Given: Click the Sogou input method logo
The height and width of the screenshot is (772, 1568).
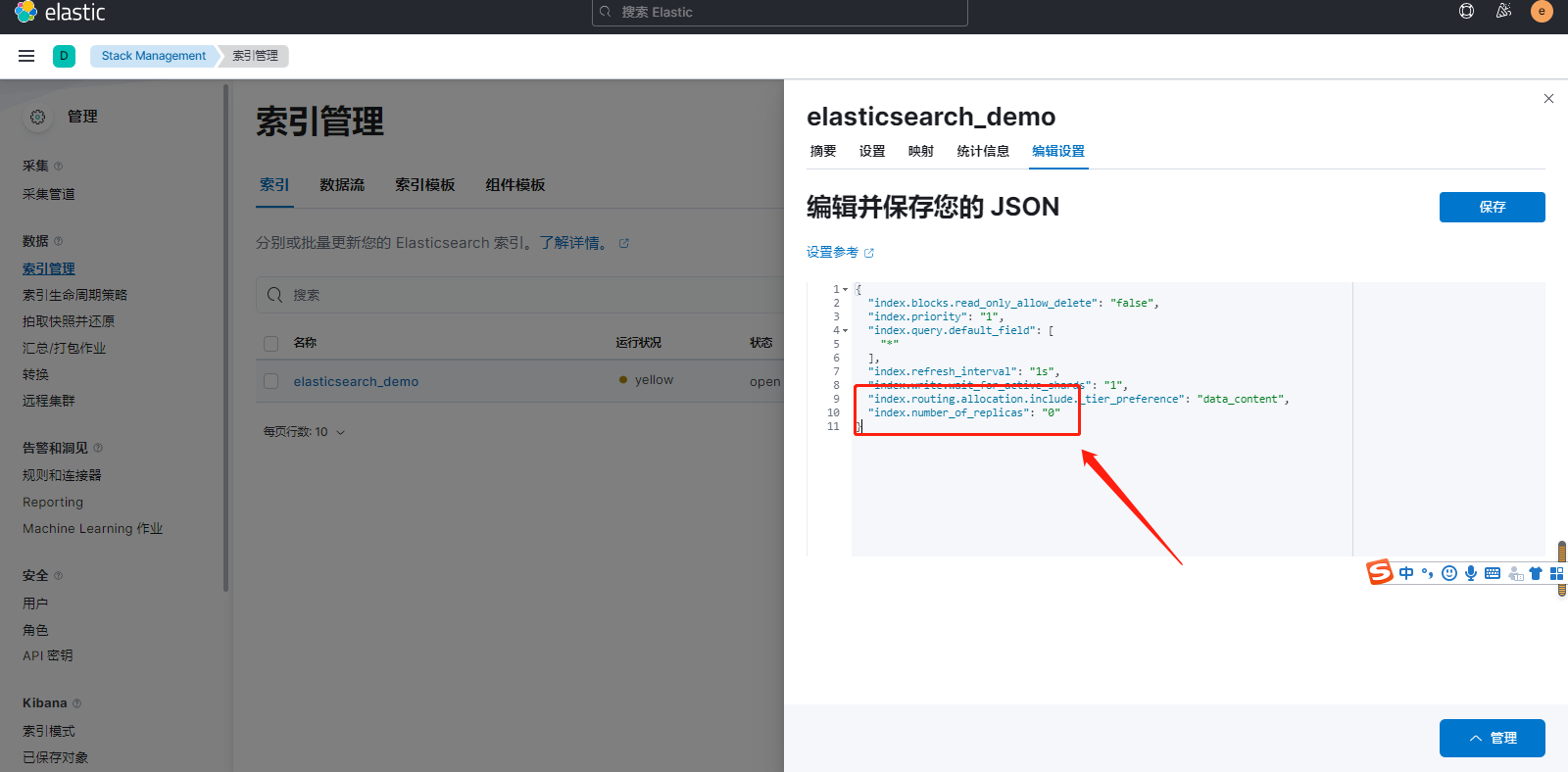Looking at the screenshot, I should (x=1380, y=572).
